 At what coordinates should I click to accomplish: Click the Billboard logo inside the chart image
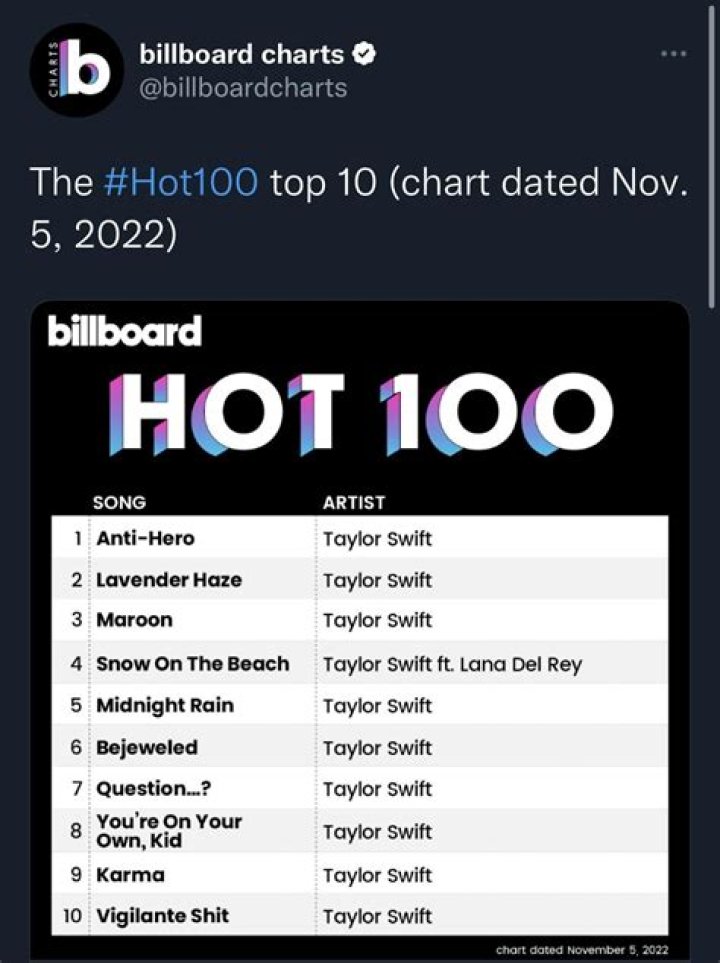click(x=124, y=331)
